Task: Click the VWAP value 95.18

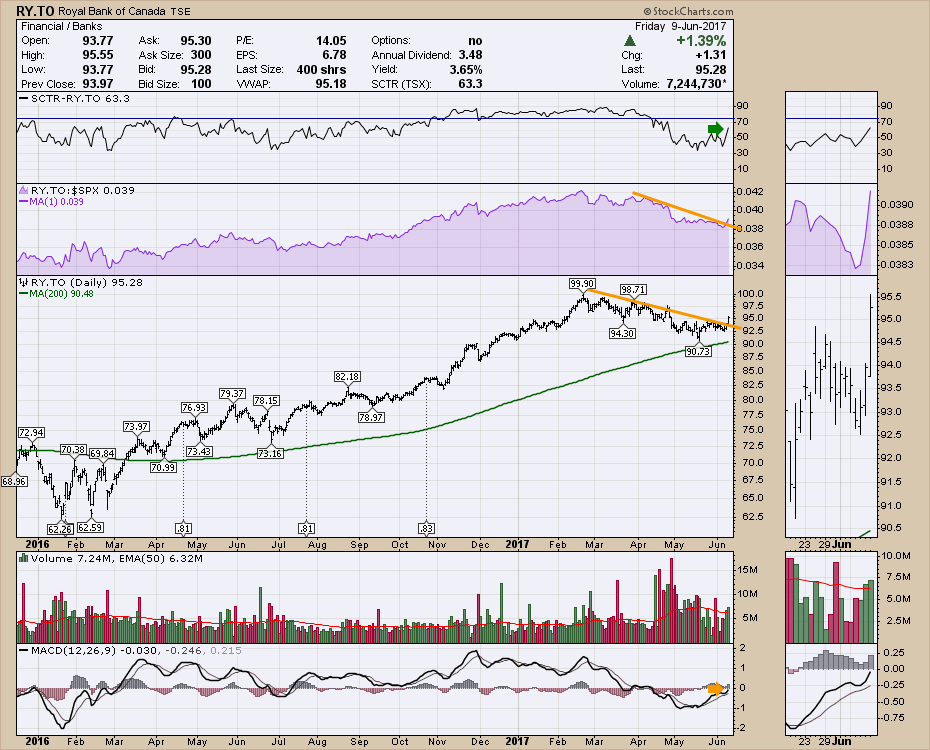Action: pos(331,84)
